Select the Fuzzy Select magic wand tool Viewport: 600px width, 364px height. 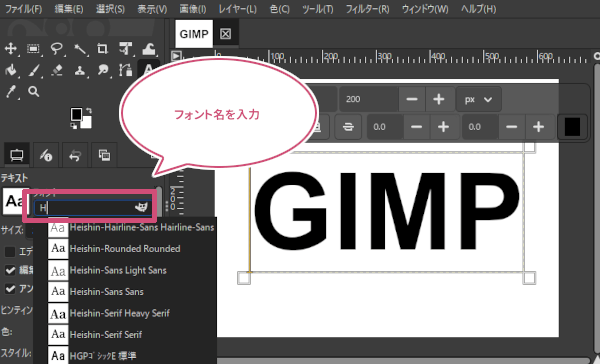80,49
